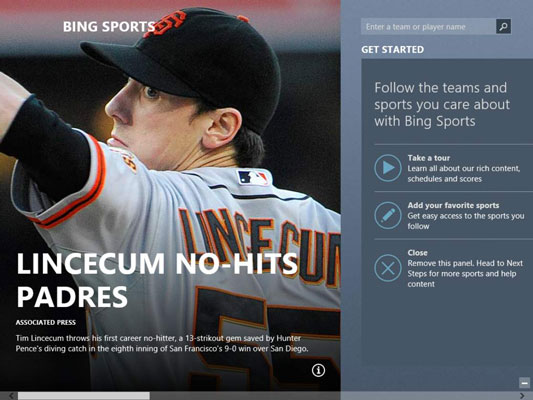Click the Follow the teams intro text
533x400 pixels.
coord(442,104)
